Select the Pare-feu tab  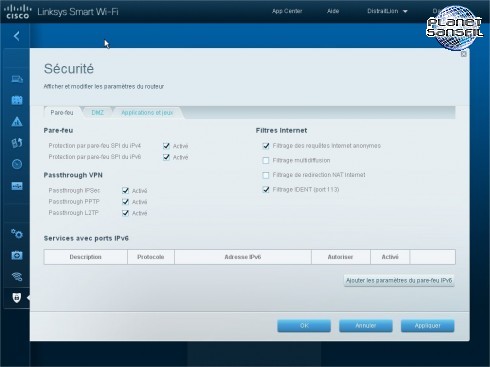click(x=62, y=113)
